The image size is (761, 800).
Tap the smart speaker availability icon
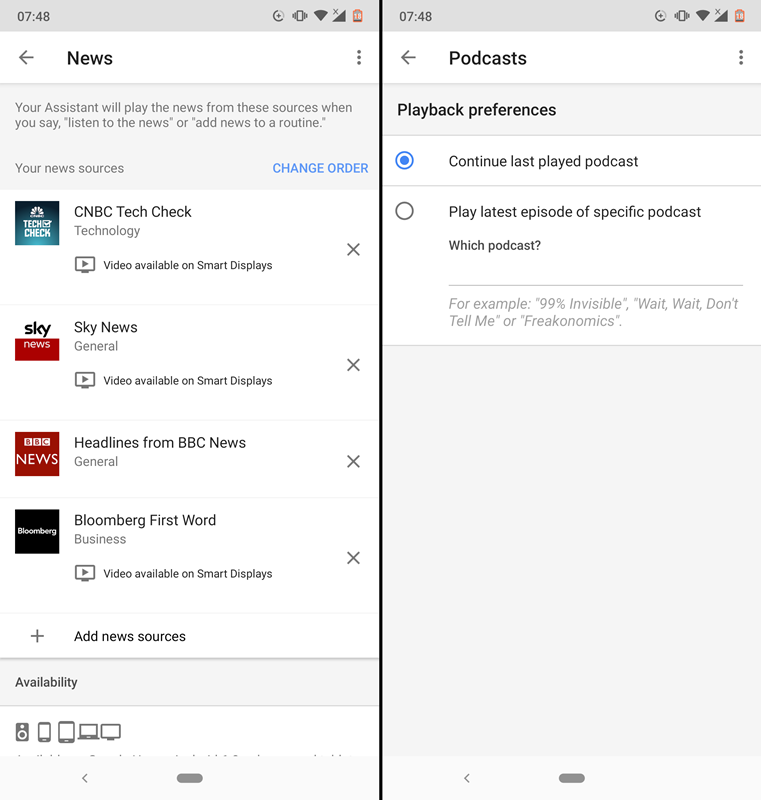pos(22,732)
